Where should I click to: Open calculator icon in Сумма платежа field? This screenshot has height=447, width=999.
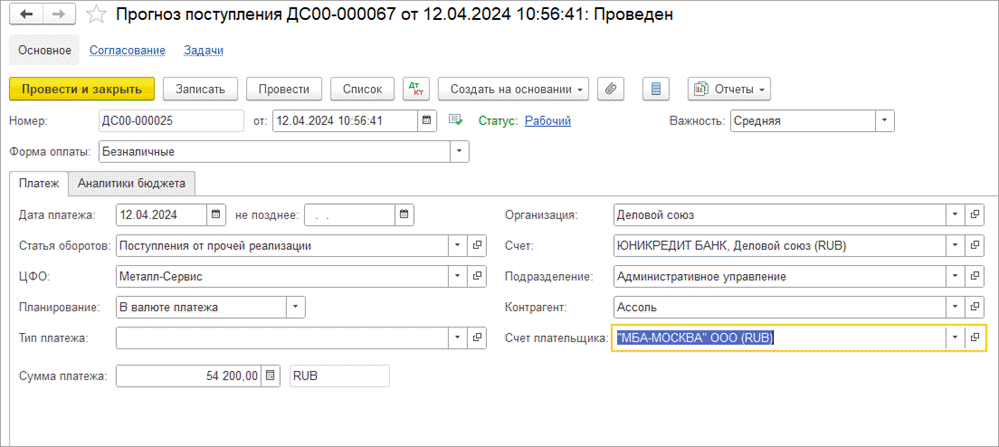click(x=270, y=376)
